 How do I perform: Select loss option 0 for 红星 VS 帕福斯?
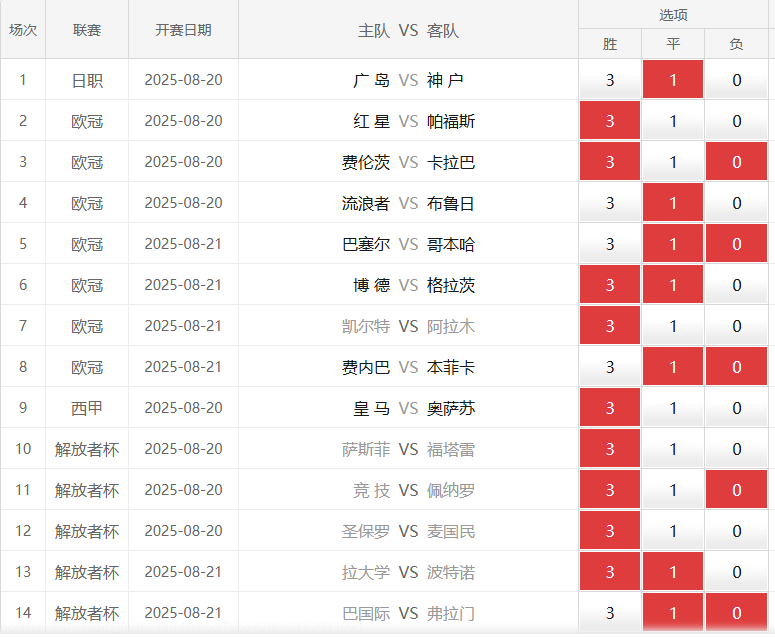coord(736,121)
